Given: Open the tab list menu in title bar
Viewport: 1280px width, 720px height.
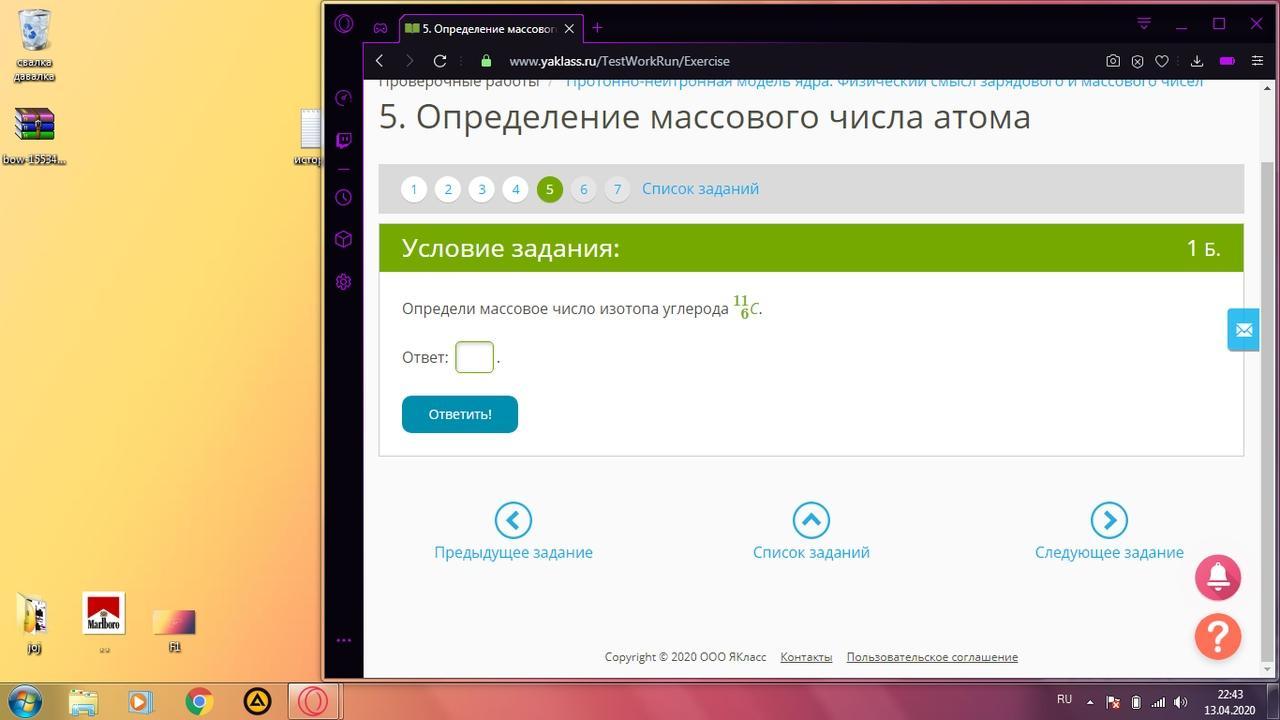Looking at the screenshot, I should (1144, 23).
